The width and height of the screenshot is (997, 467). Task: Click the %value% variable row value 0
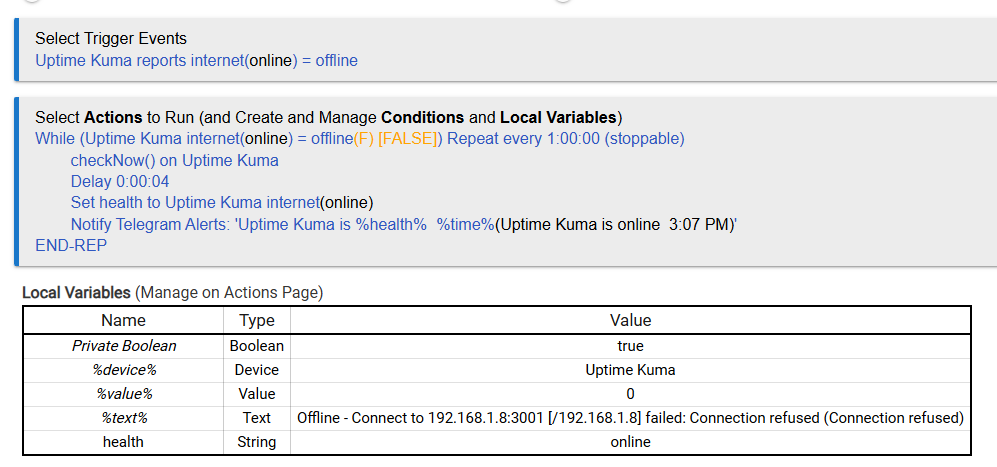coord(630,394)
